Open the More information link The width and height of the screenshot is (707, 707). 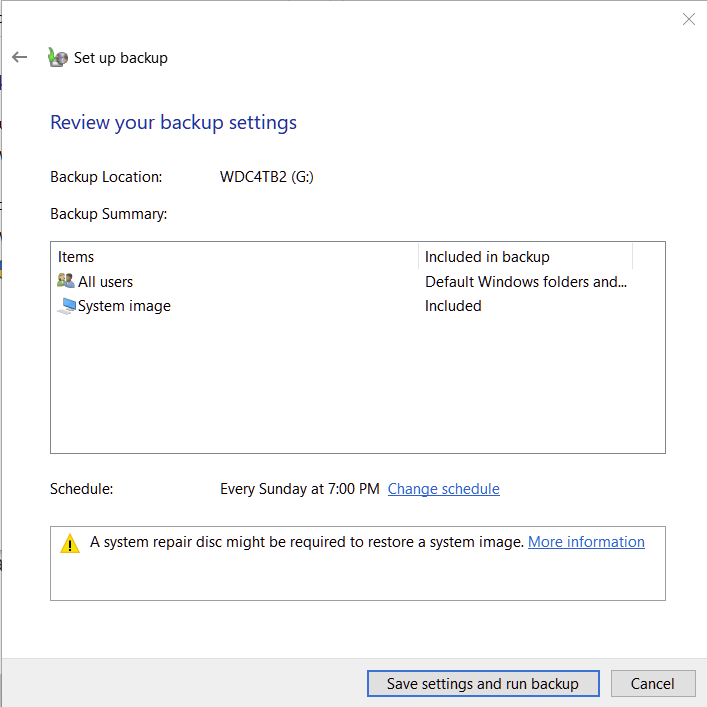(x=586, y=542)
